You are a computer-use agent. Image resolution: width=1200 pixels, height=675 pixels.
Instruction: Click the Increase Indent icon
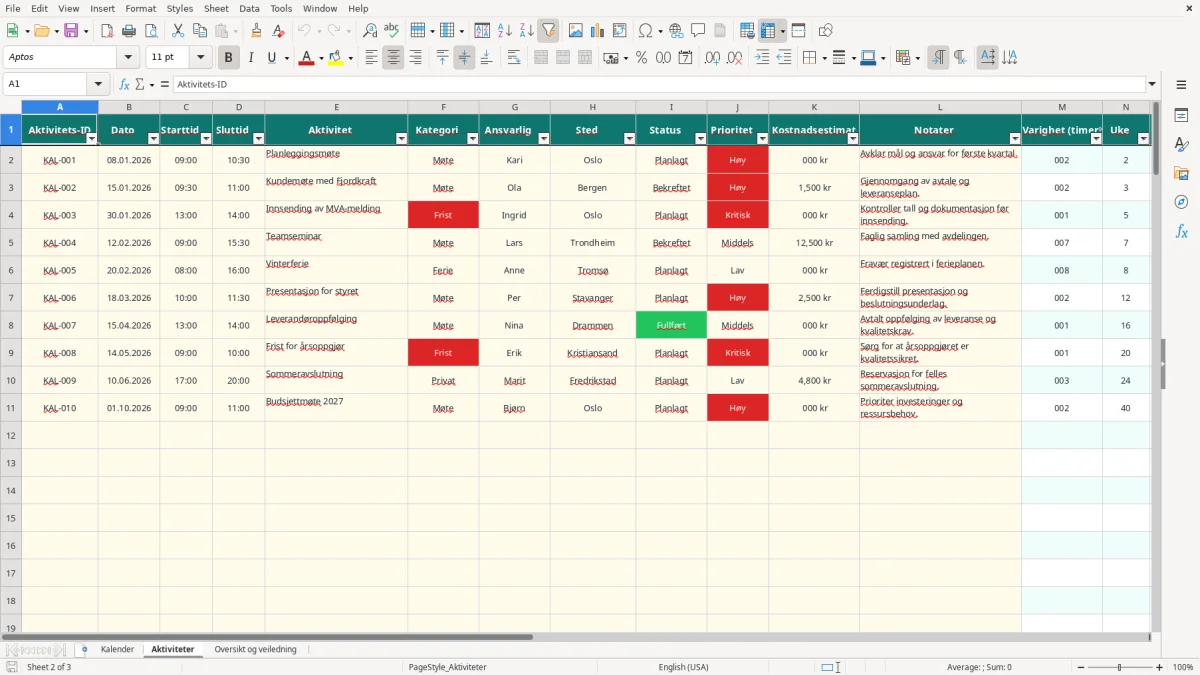click(762, 58)
